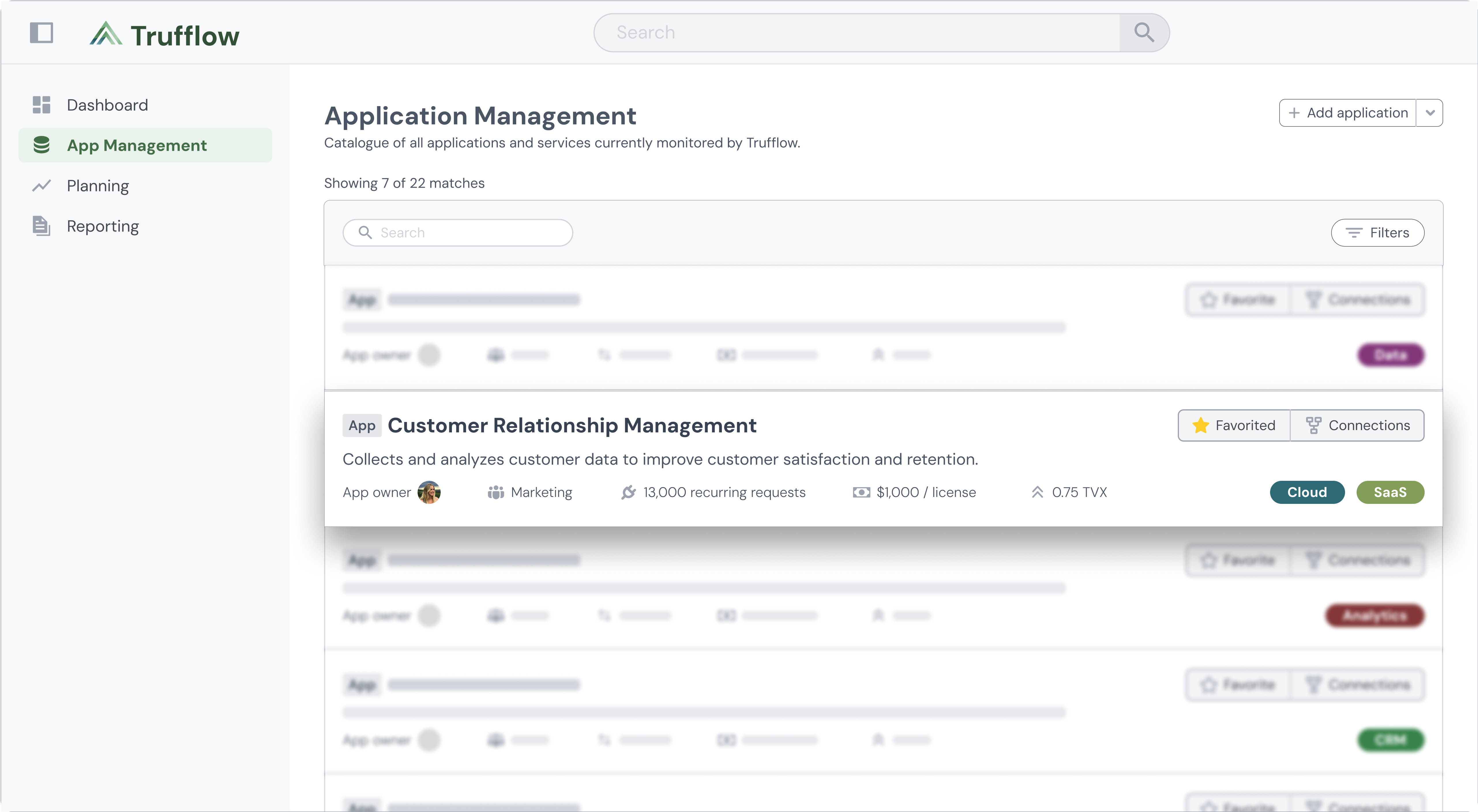Open Connections on the CRM-tagged app card
Screen dimensions: 1478x812
coord(1357,685)
